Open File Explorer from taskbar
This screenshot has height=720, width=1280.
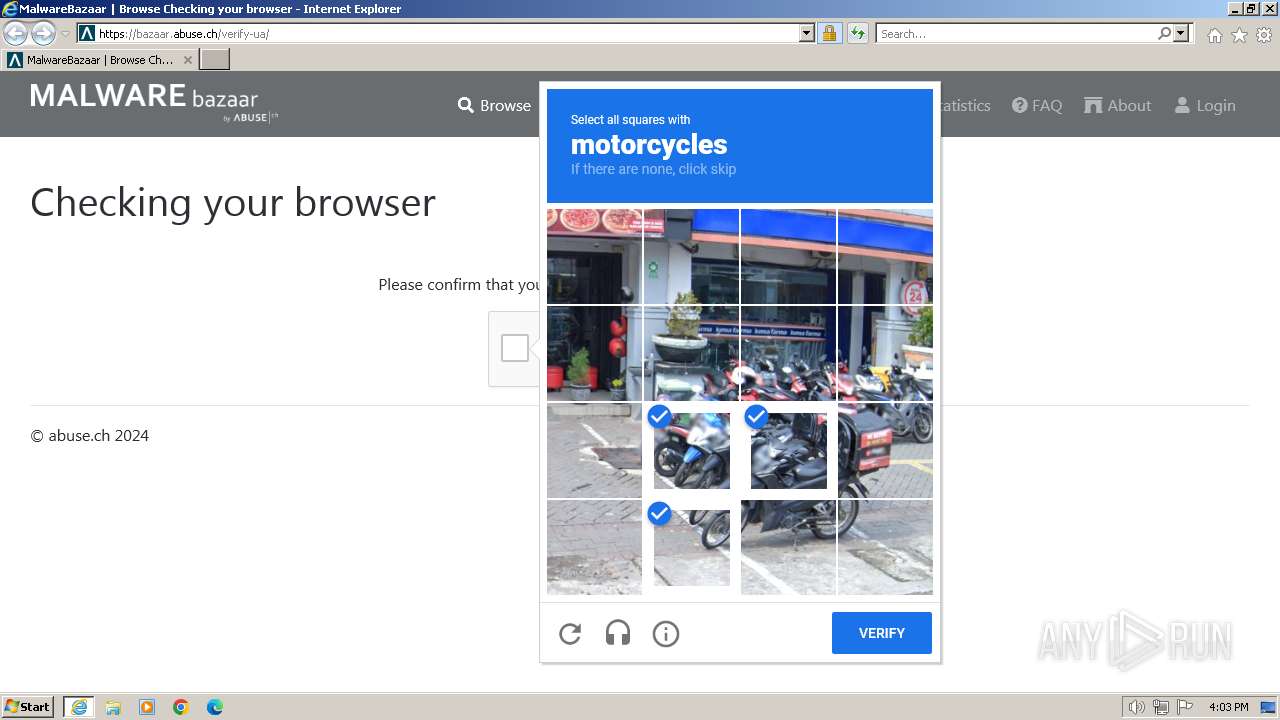[113, 707]
